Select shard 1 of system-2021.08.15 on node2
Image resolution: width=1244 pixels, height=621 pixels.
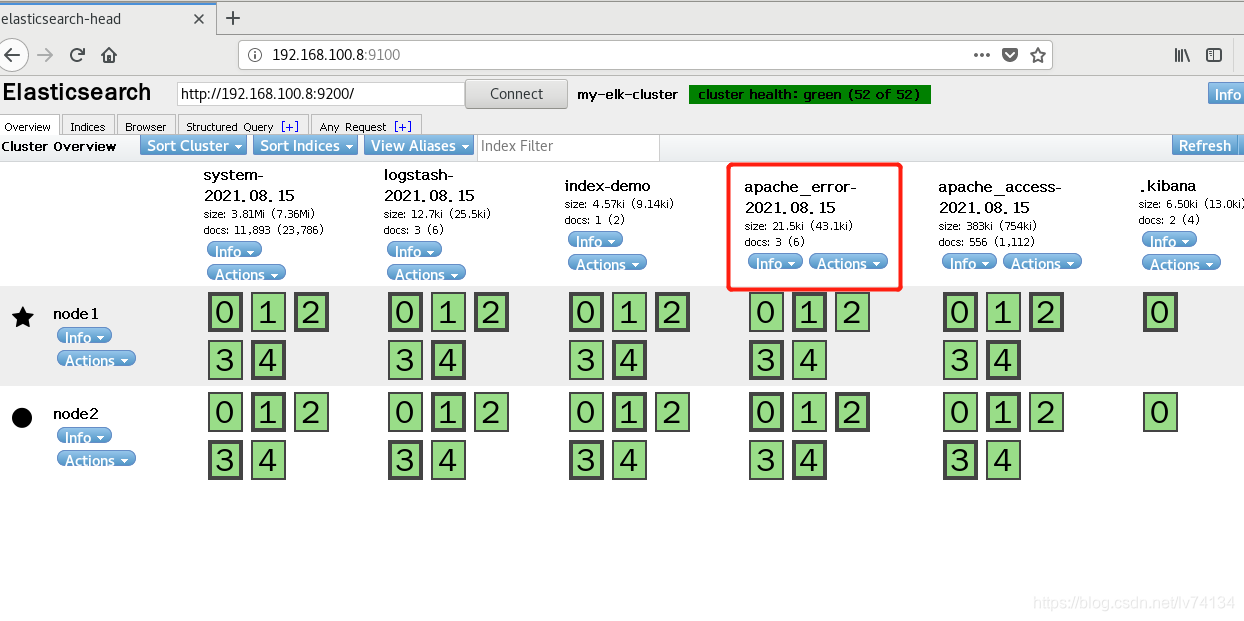[267, 411]
